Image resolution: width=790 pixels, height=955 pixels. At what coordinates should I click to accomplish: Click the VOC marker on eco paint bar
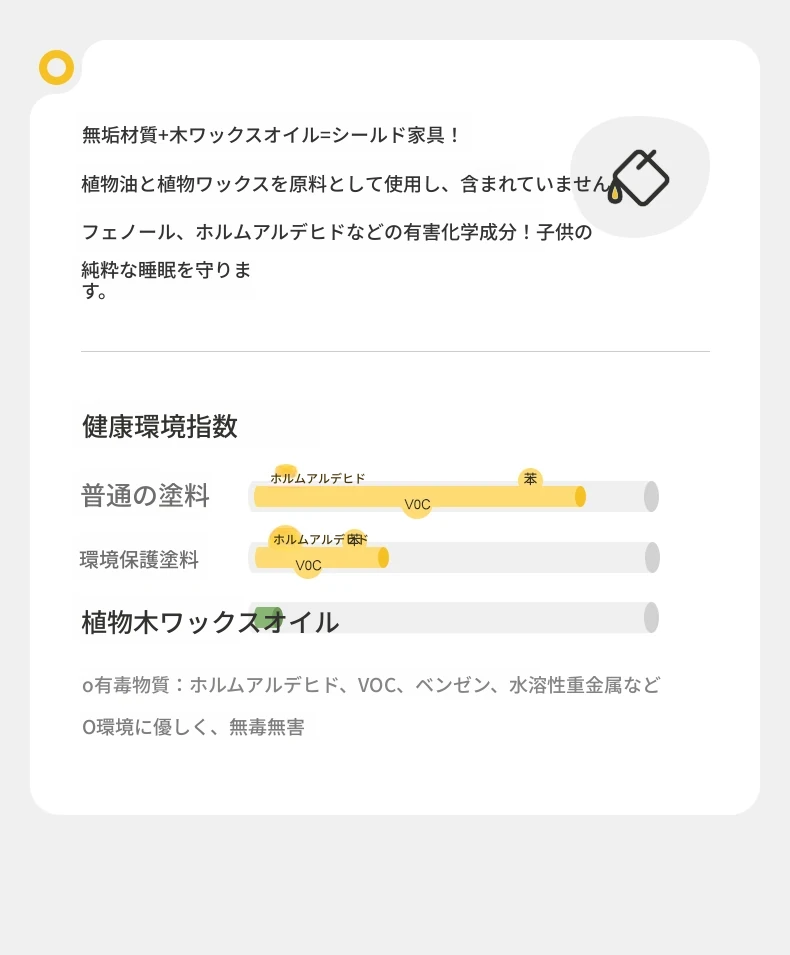point(308,565)
